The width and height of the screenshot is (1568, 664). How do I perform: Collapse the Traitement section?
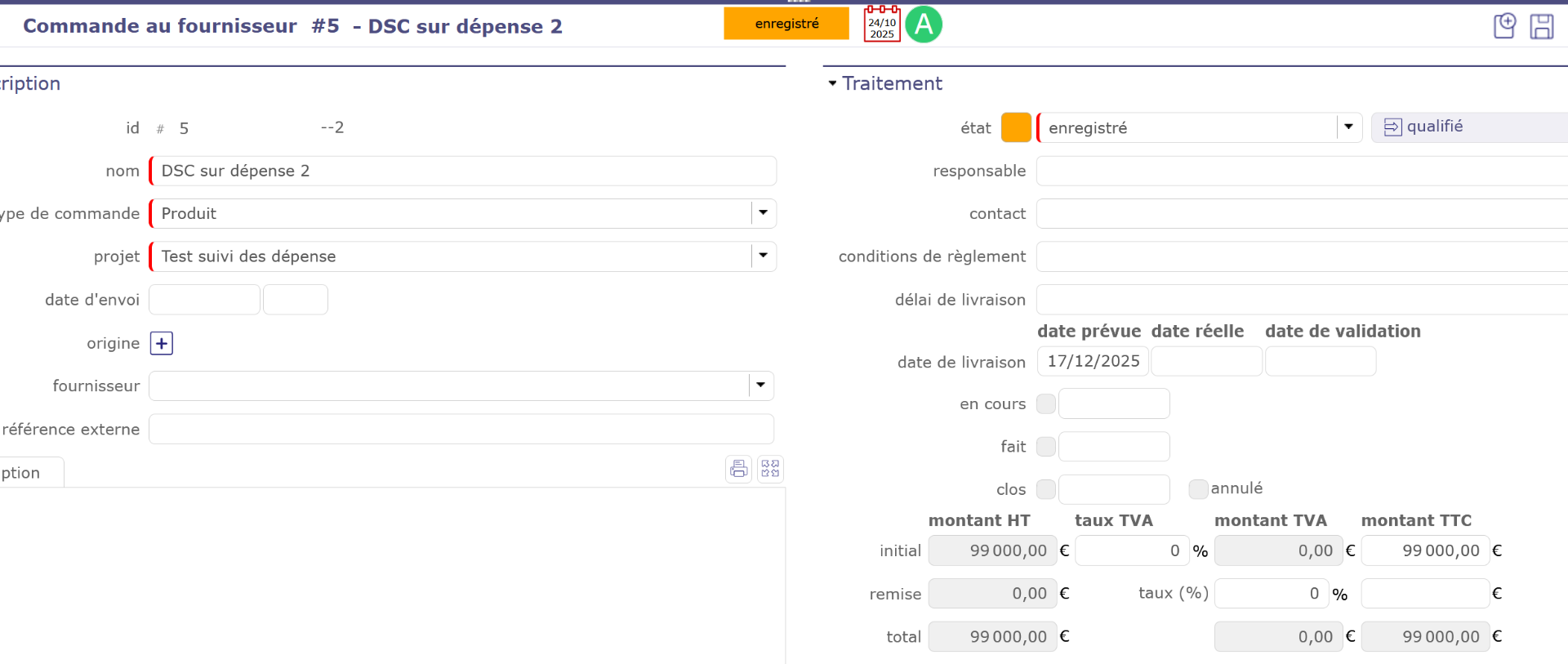tap(832, 83)
